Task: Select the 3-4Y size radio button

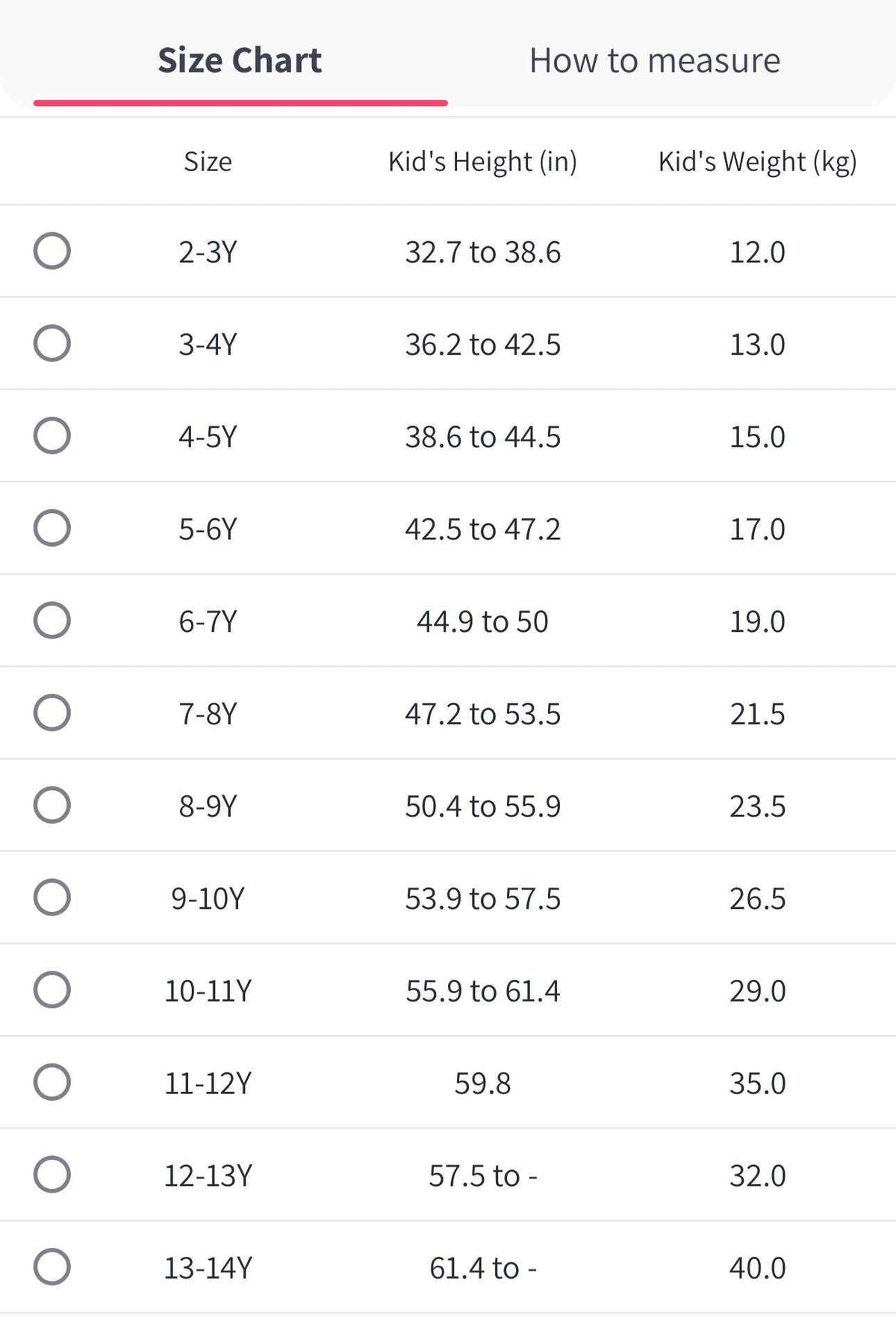Action: coord(52,344)
